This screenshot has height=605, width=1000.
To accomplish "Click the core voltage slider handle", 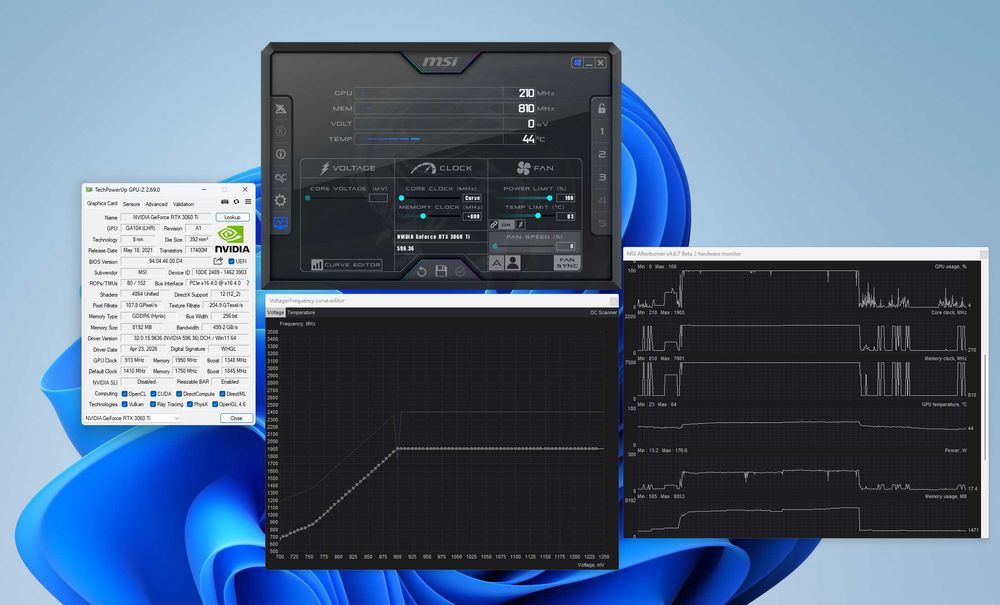I will point(308,198).
